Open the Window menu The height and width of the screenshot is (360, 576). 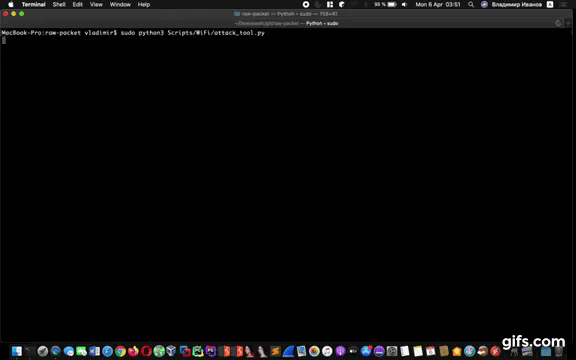point(120,4)
